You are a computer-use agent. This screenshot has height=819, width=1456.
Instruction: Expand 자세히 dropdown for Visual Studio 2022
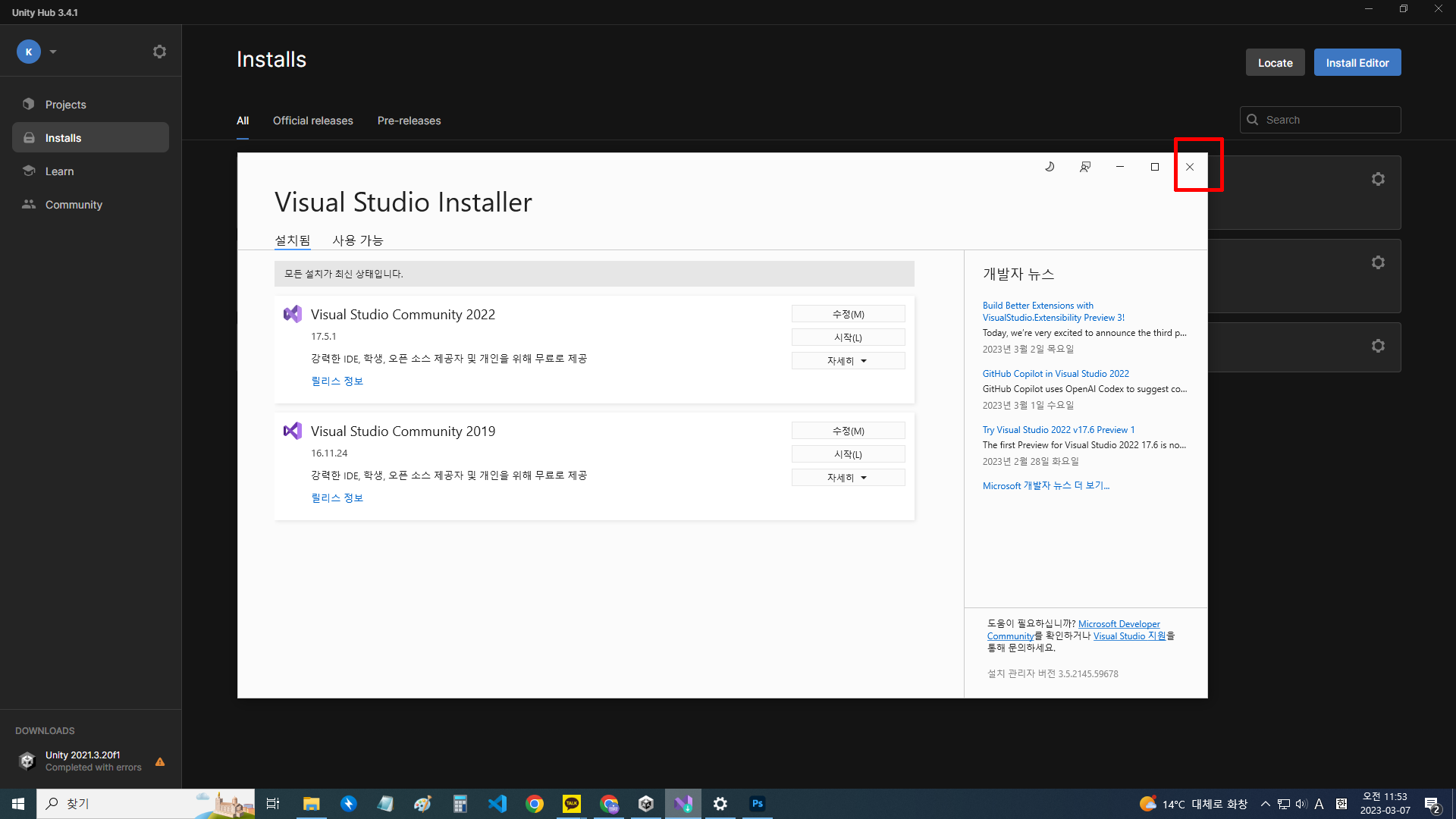[848, 361]
